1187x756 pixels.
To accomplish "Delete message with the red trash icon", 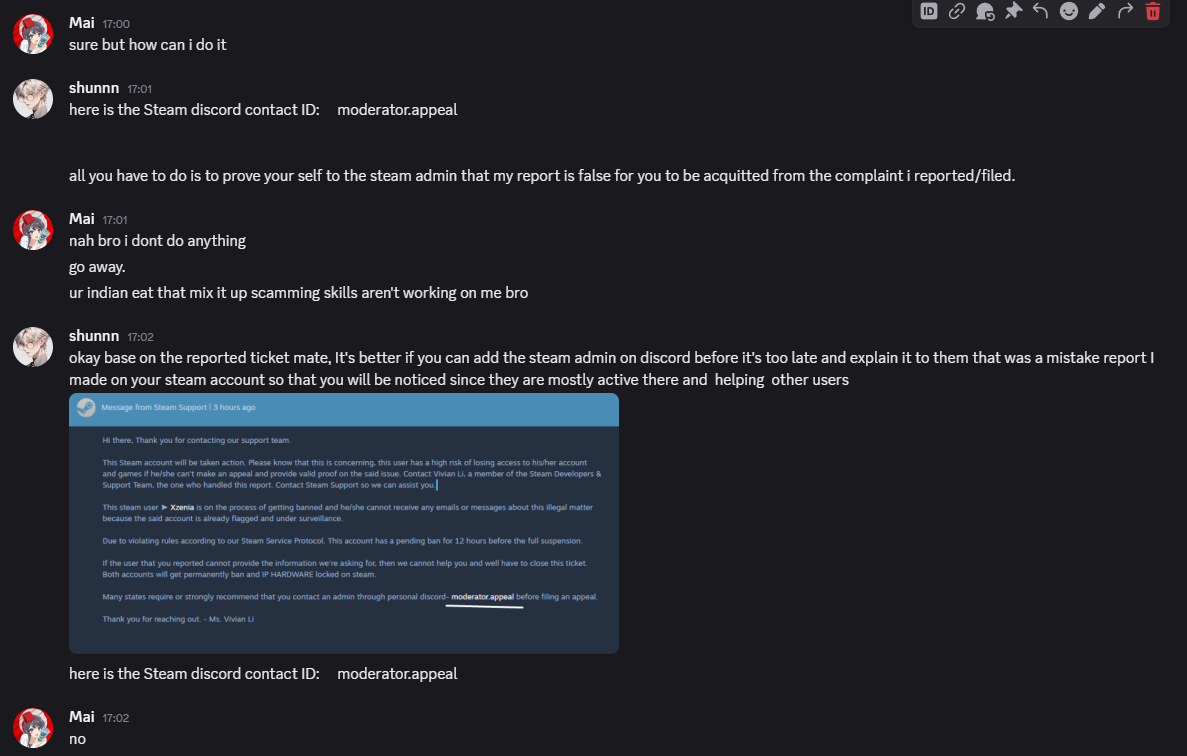I will 1153,11.
